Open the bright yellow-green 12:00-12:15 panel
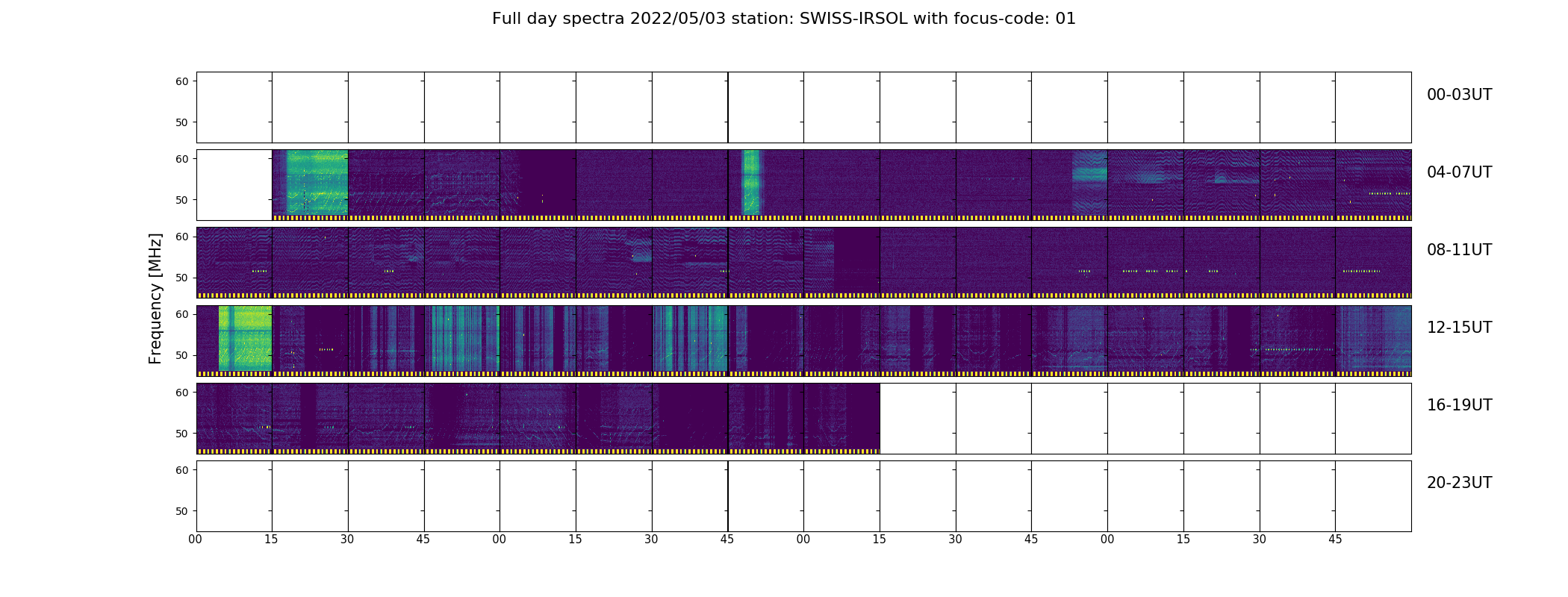The height and width of the screenshot is (597, 1568). tap(234, 340)
